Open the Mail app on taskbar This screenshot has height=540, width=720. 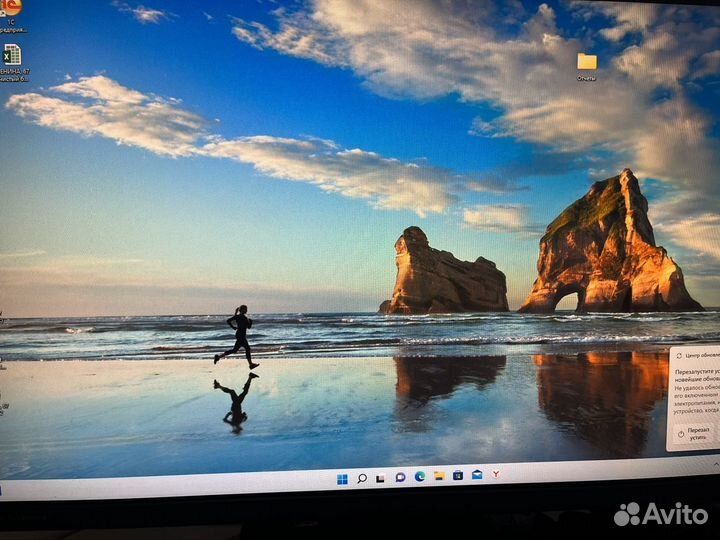[477, 474]
